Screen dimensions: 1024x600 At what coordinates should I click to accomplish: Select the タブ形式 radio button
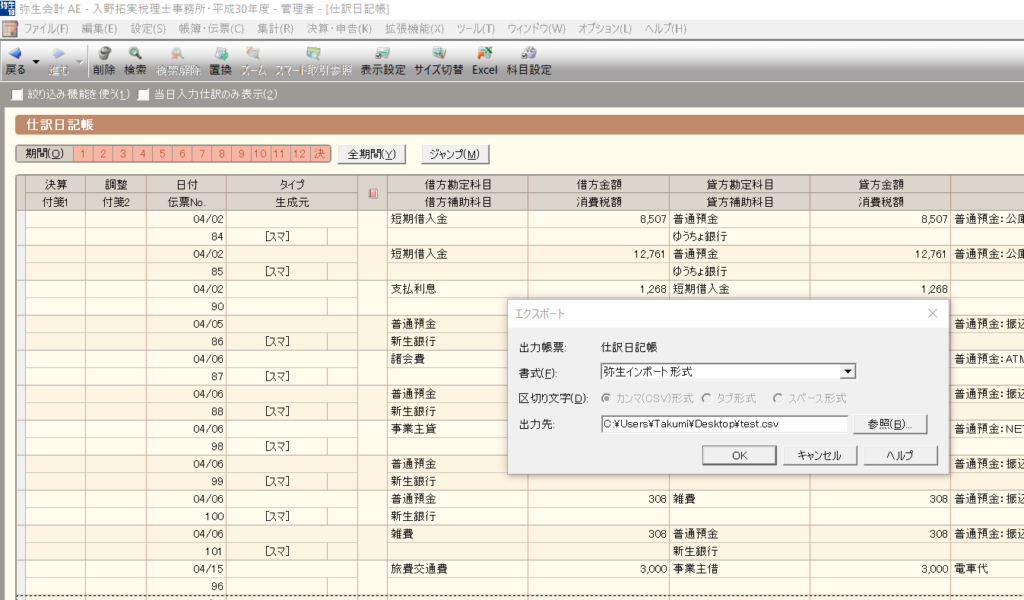[x=707, y=398]
